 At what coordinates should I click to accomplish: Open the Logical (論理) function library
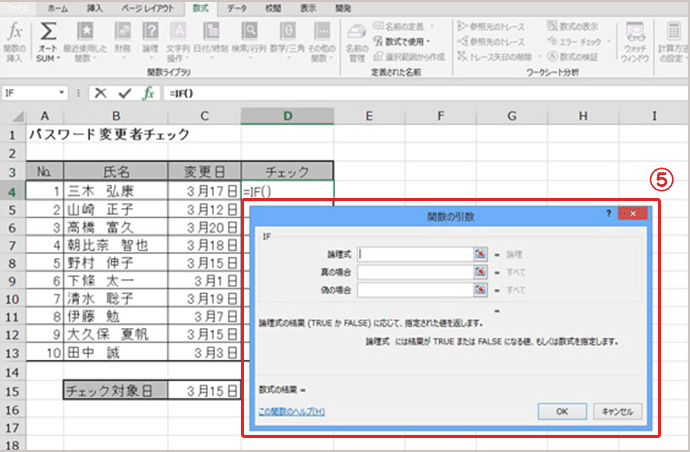(x=150, y=42)
